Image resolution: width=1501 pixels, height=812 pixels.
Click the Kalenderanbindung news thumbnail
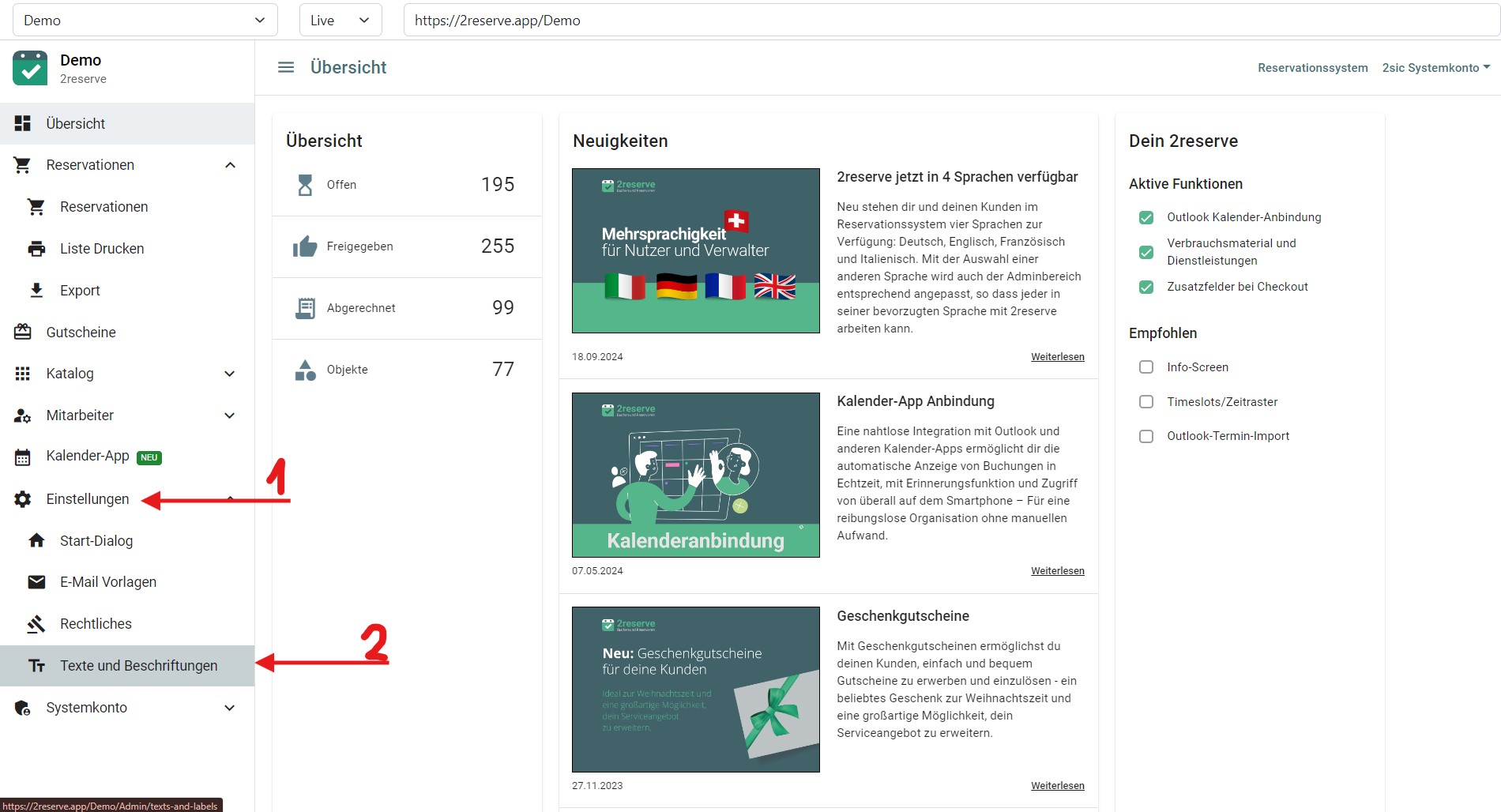695,475
